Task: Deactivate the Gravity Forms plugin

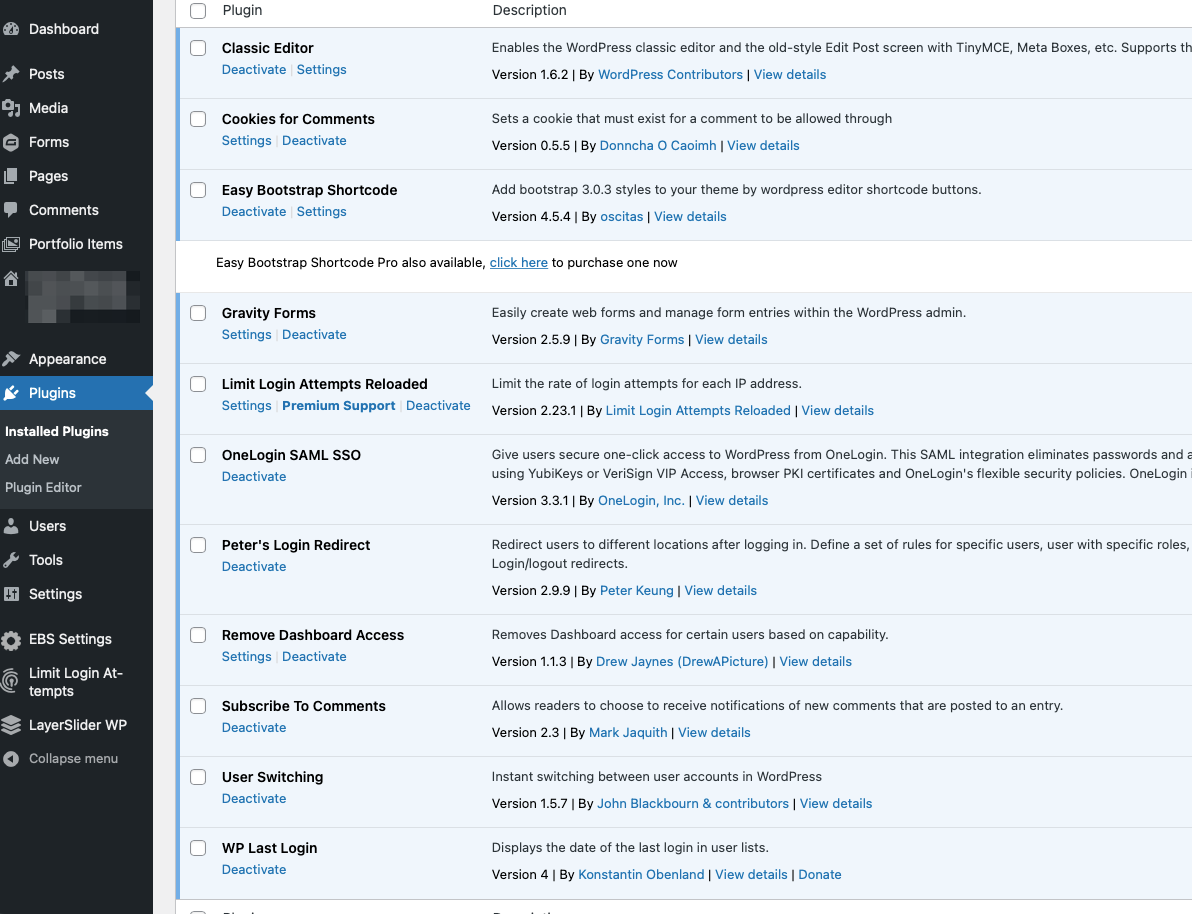Action: tap(314, 335)
